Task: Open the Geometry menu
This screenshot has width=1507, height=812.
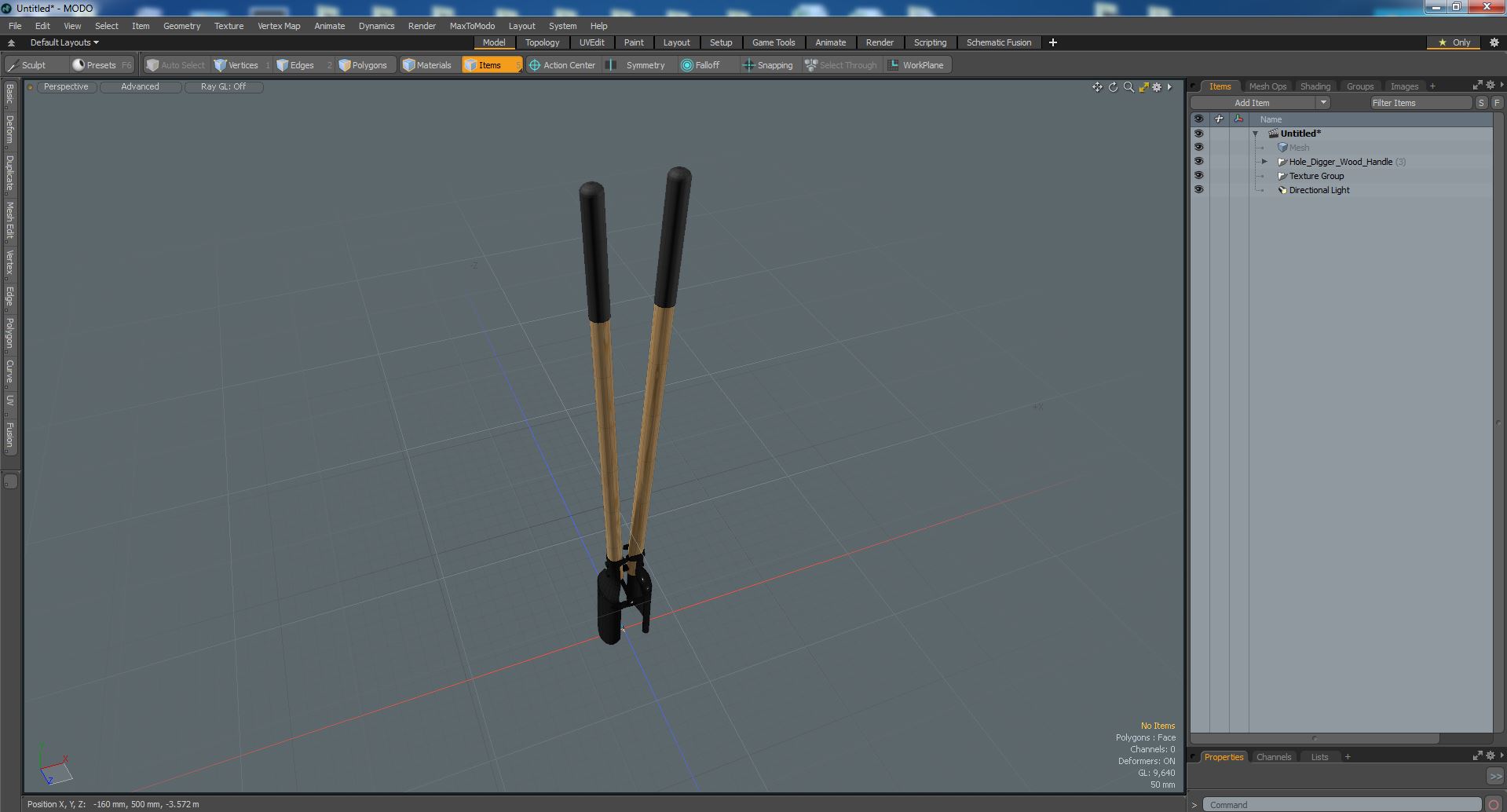Action: click(181, 26)
